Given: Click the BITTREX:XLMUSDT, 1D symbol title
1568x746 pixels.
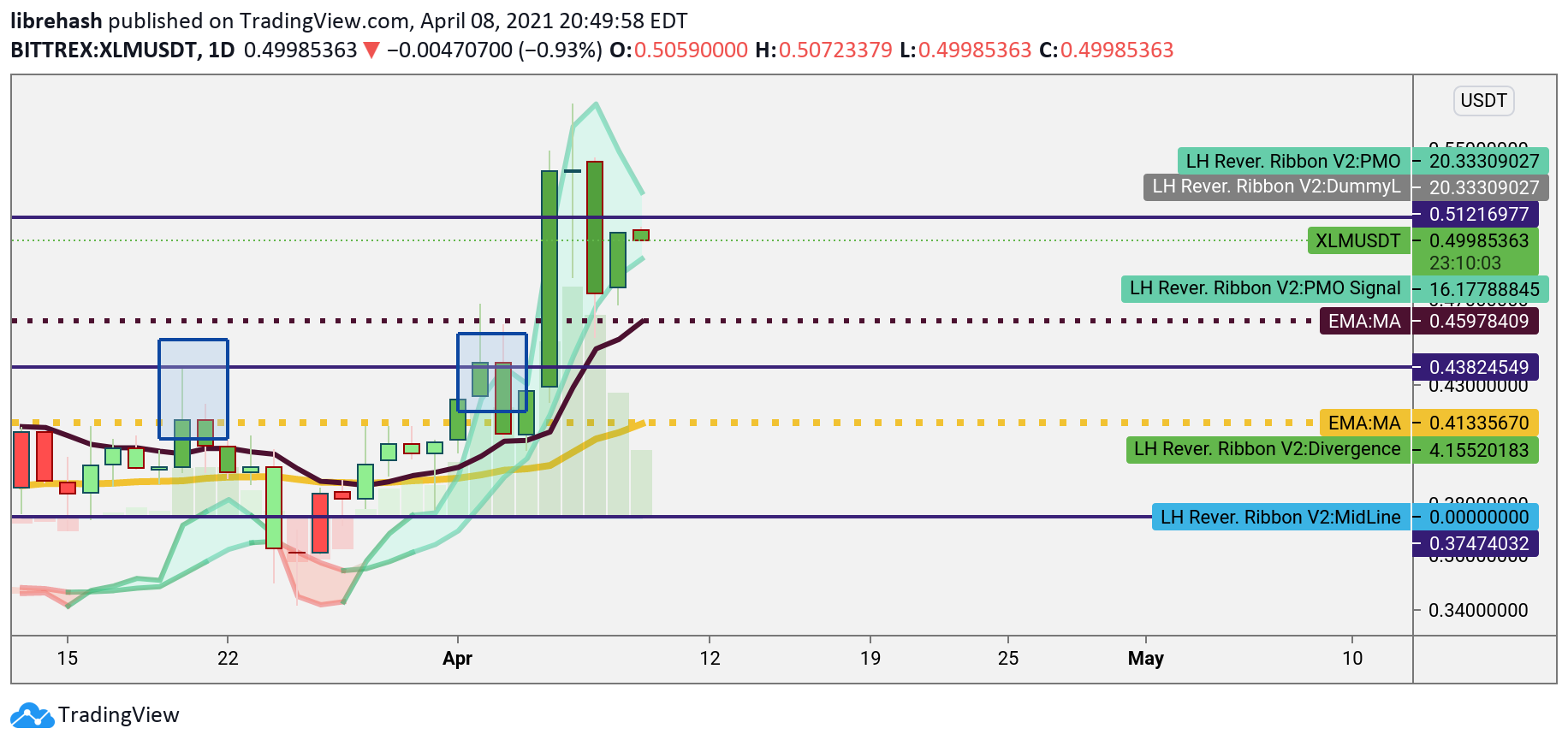Looking at the screenshot, I should (x=122, y=50).
